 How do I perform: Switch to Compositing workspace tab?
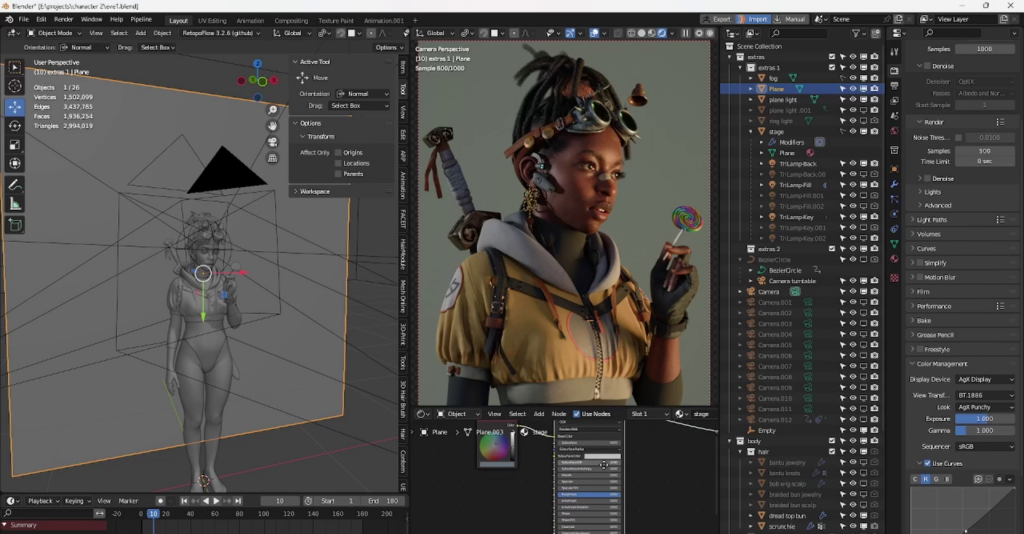[x=291, y=21]
